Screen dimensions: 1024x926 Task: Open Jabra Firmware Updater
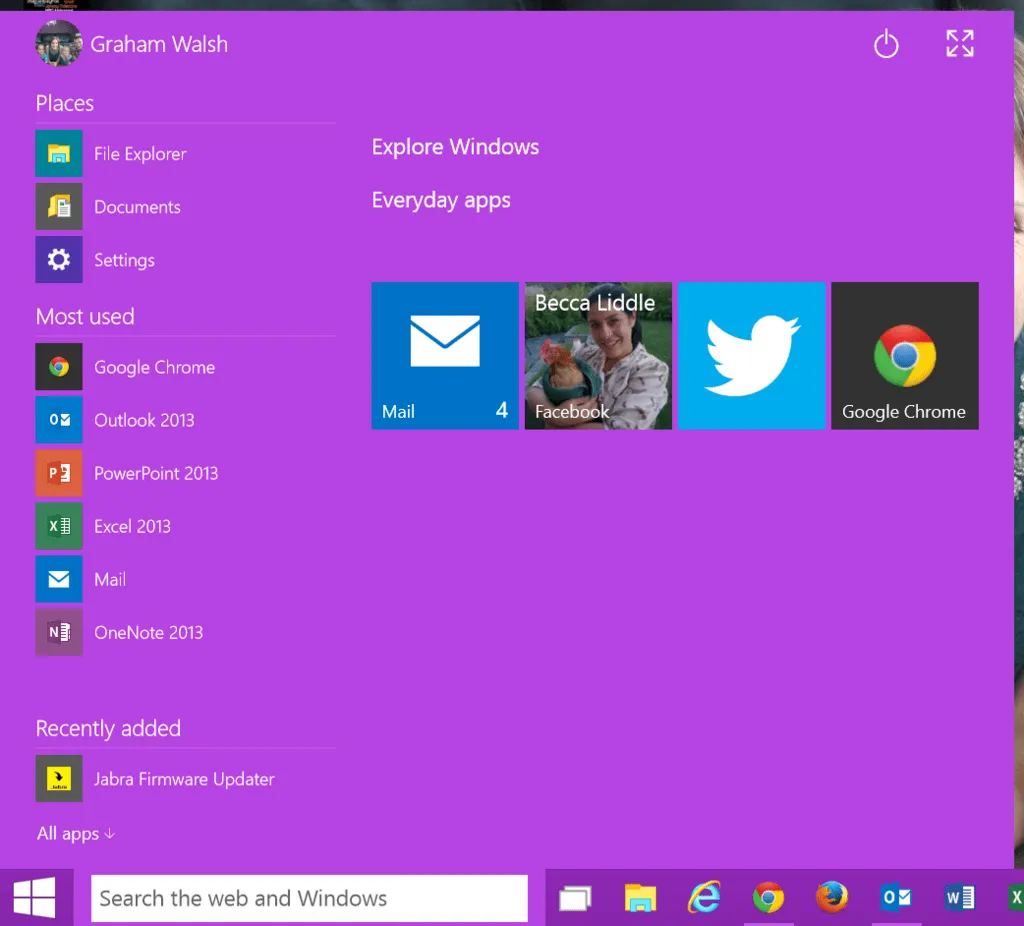[184, 779]
